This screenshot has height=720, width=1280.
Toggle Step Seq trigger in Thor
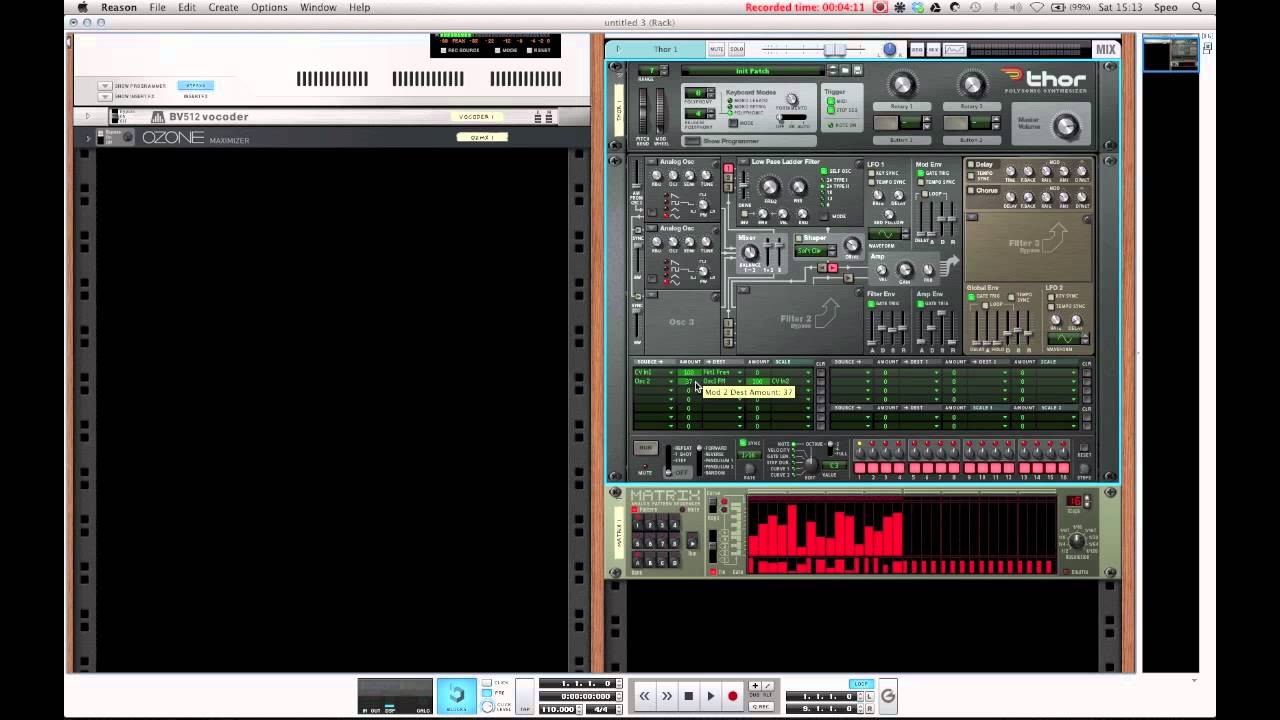[x=830, y=110]
